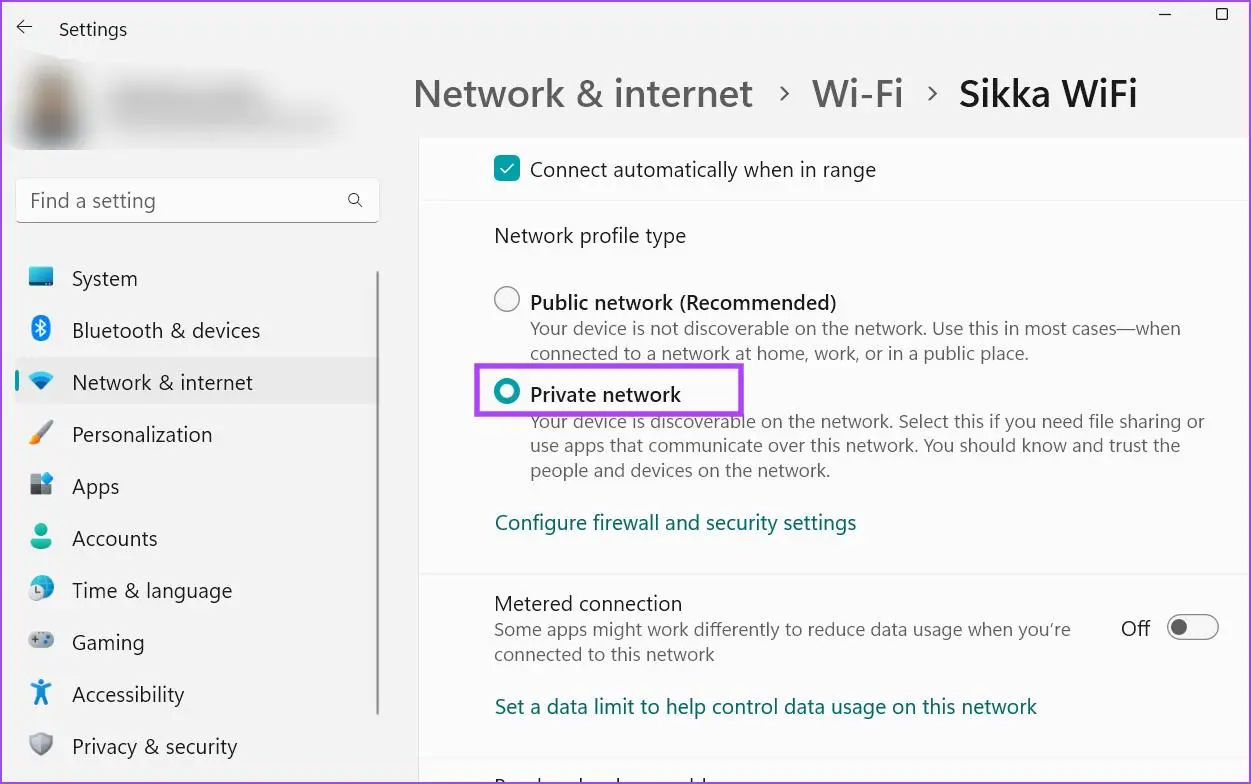Viewport: 1251px width, 784px height.
Task: Select Private network radio button
Action: point(507,391)
